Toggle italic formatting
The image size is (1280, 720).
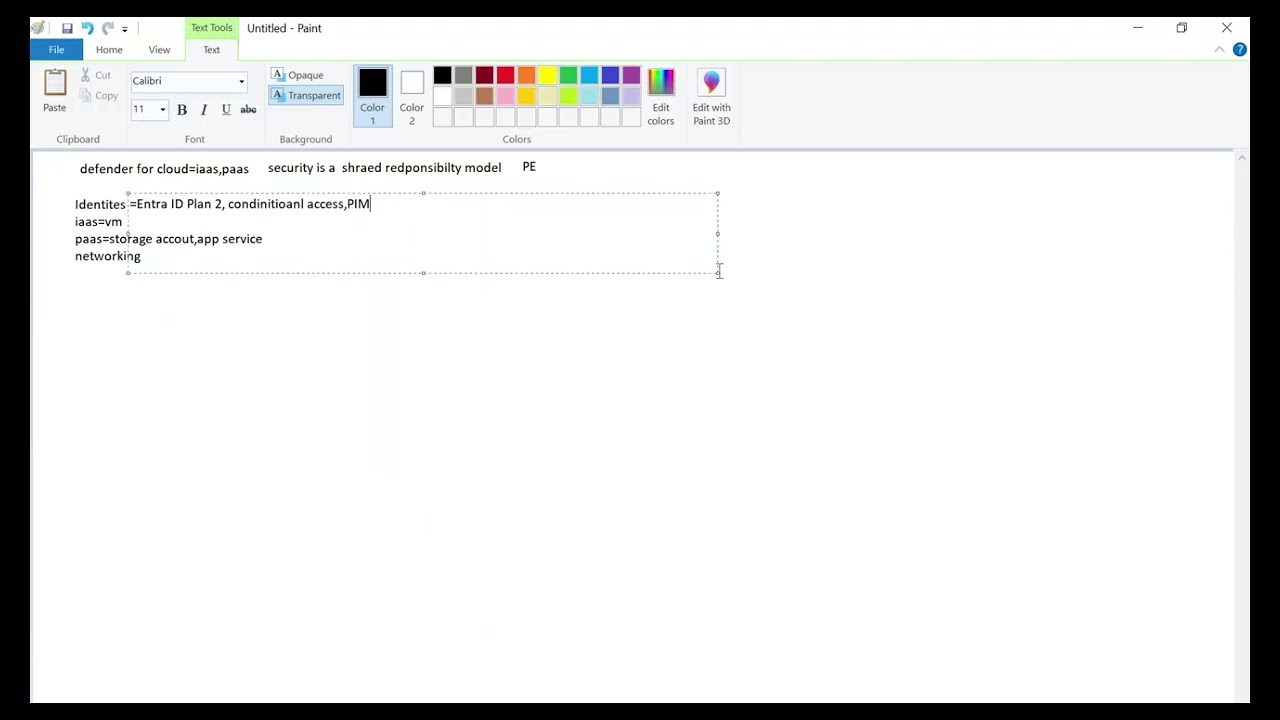coord(204,110)
